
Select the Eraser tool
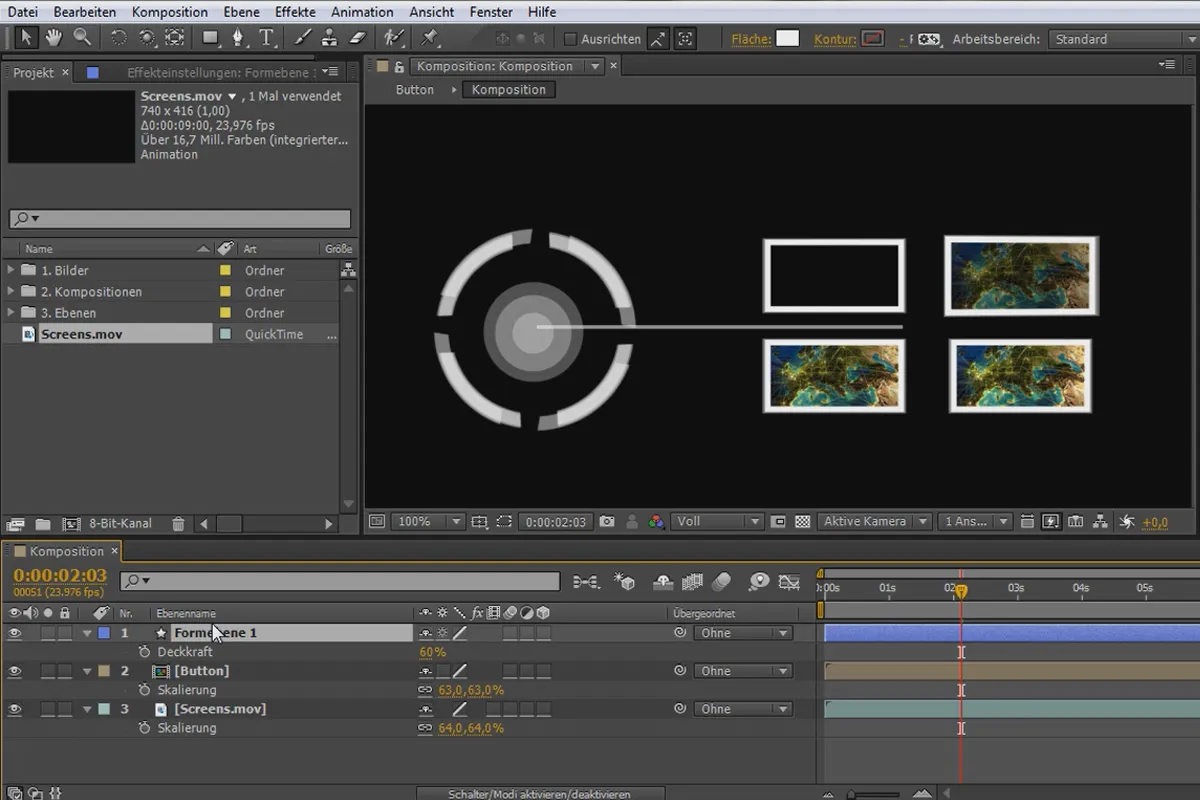pos(359,38)
